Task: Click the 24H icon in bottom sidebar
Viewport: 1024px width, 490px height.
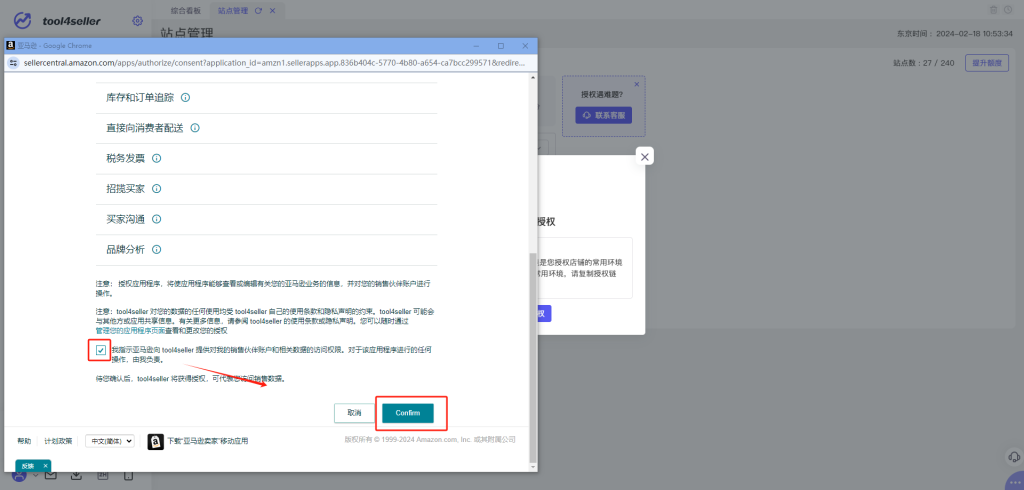Action: (x=103, y=476)
